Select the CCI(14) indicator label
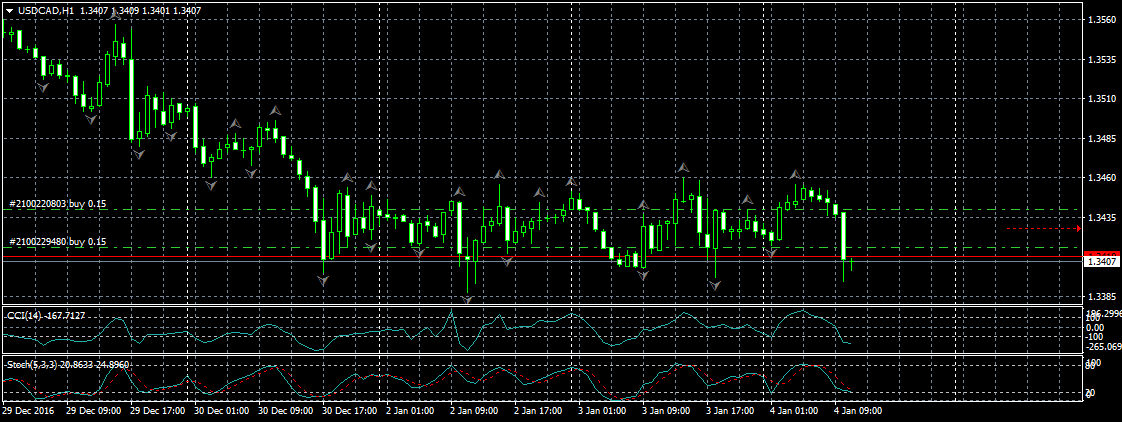Screen dimensions: 1122x422 [46, 316]
